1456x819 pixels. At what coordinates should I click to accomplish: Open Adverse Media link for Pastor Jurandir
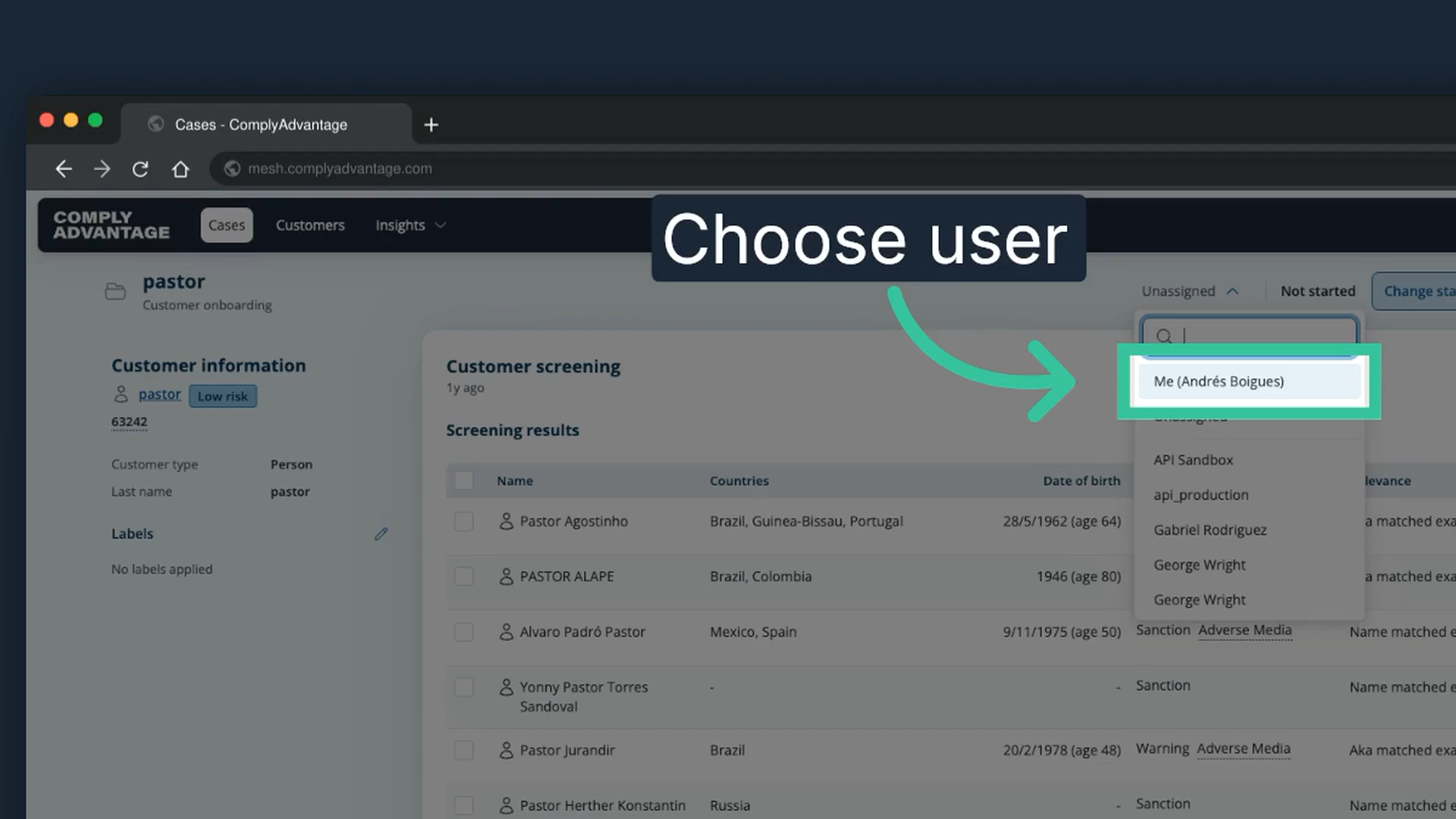tap(1244, 748)
